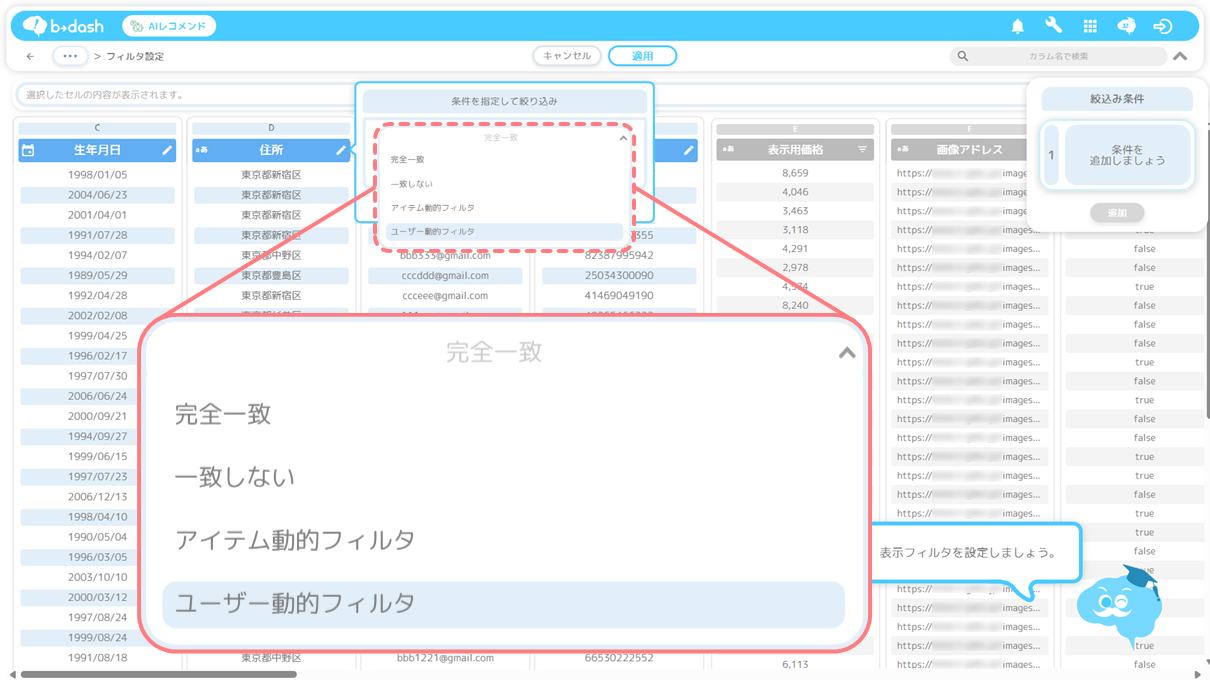Click the chat assistant icon in header
1210x680 pixels.
pyautogui.click(x=1126, y=27)
